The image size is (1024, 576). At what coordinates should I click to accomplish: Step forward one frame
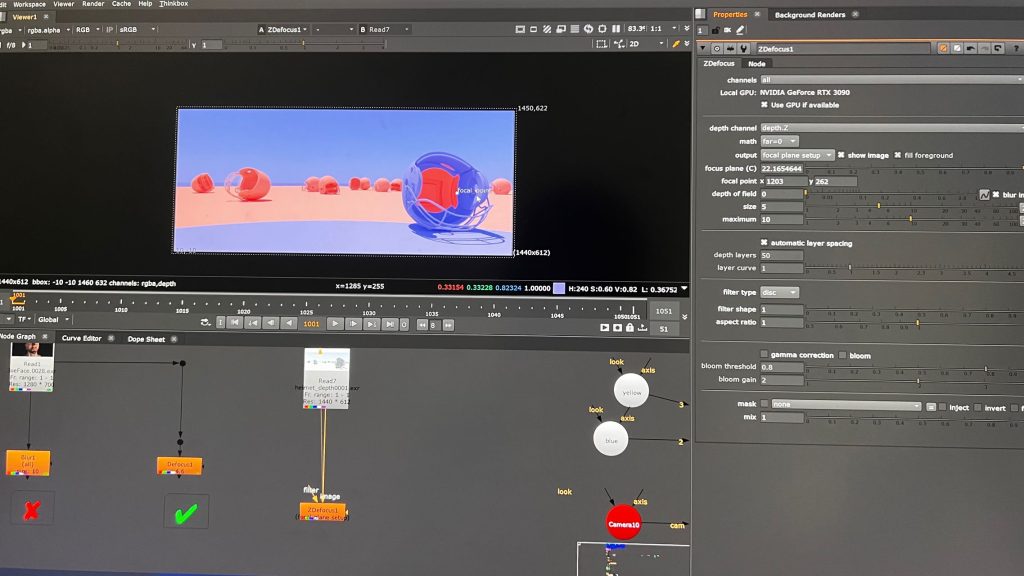pyautogui.click(x=353, y=324)
